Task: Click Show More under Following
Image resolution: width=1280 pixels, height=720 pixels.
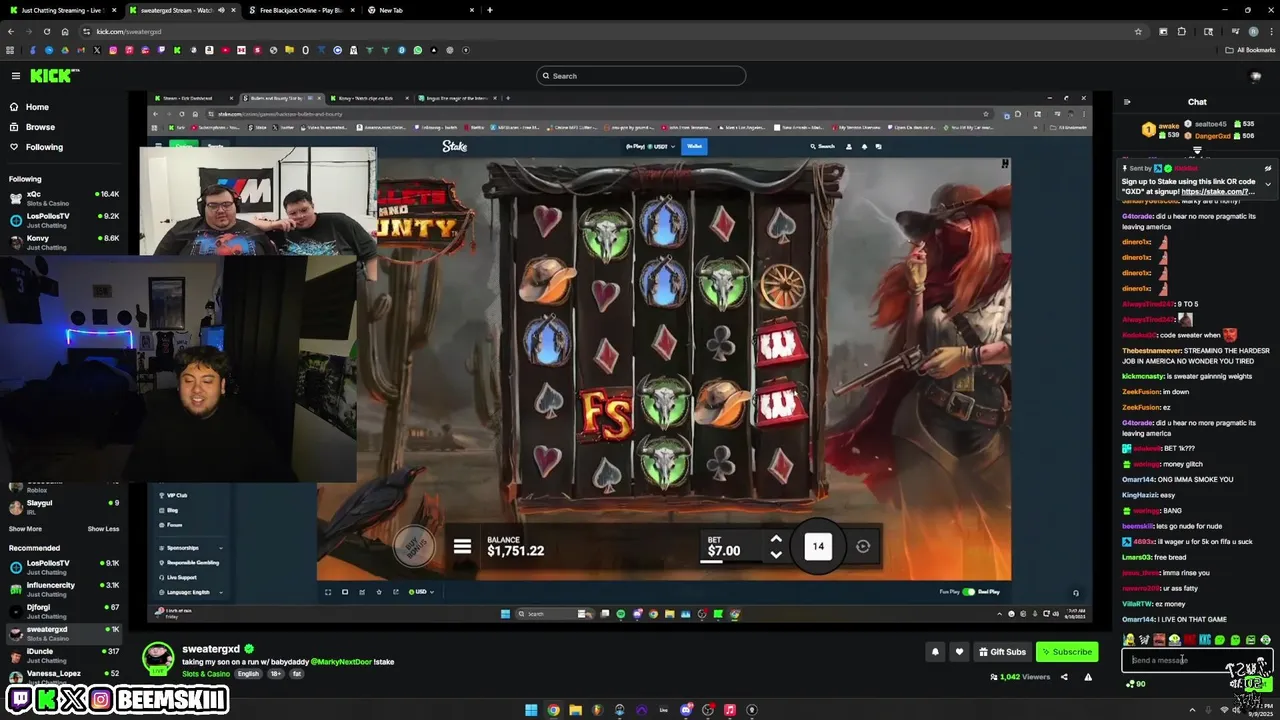Action: point(25,529)
